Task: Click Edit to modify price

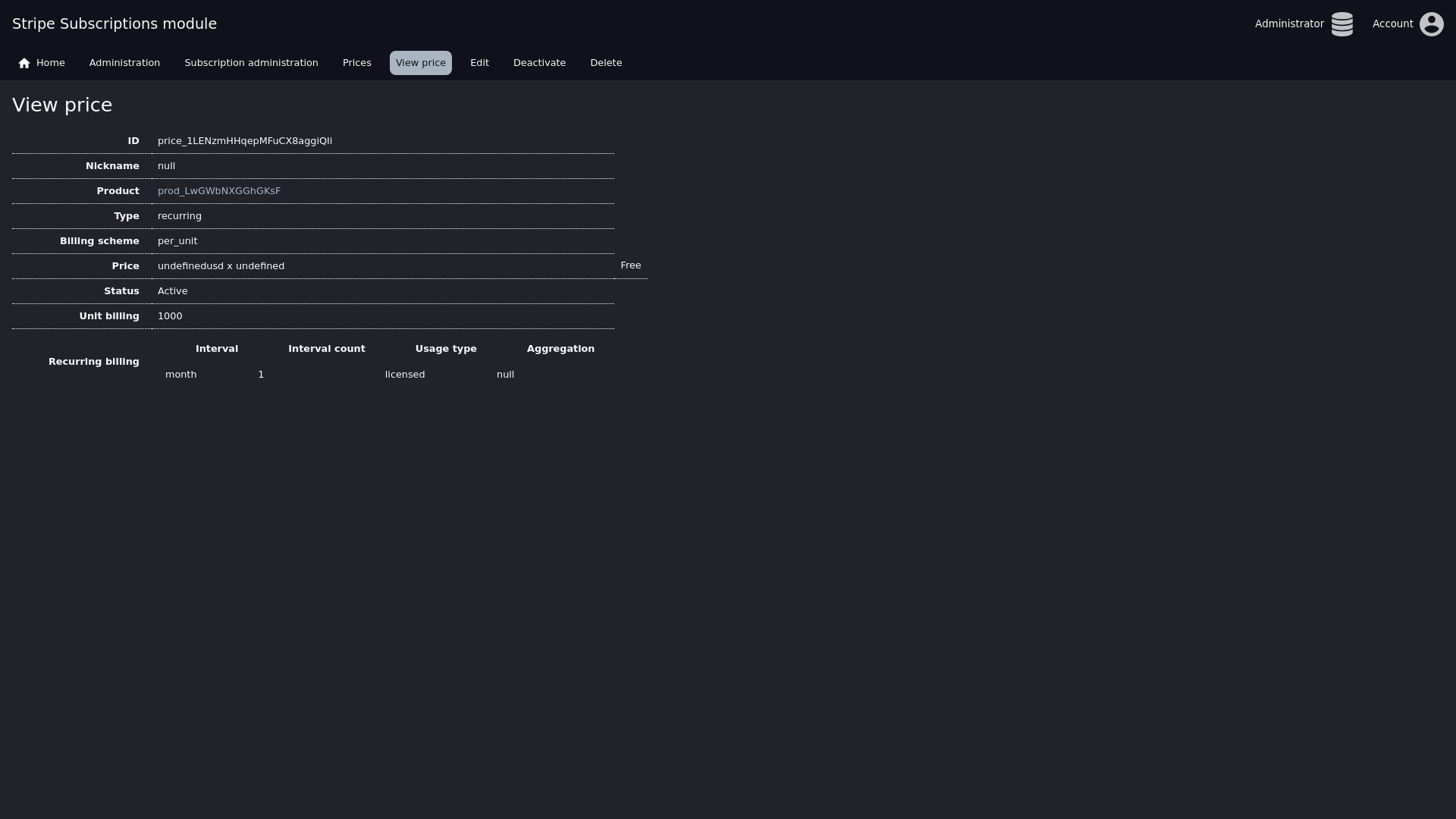Action: coord(479,63)
